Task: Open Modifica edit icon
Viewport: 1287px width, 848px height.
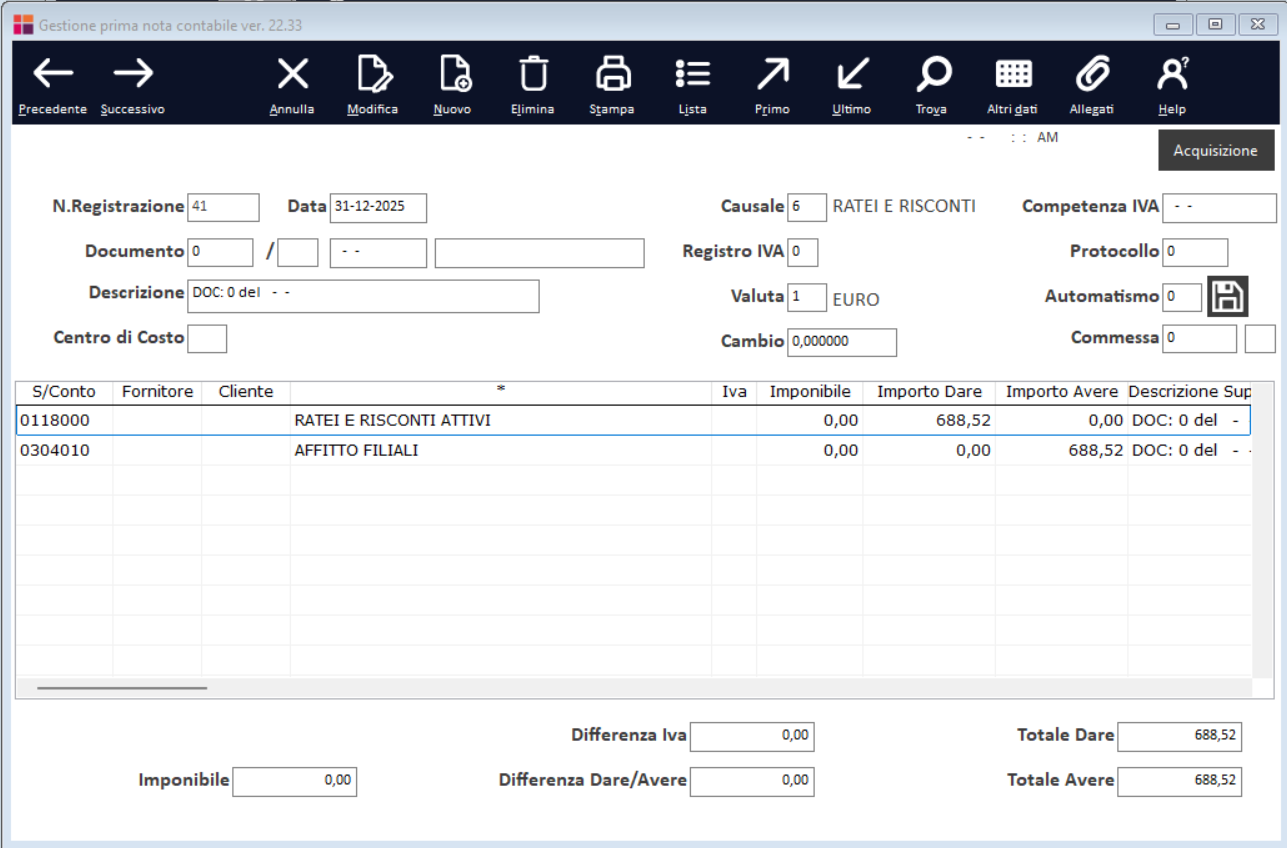Action: [373, 73]
